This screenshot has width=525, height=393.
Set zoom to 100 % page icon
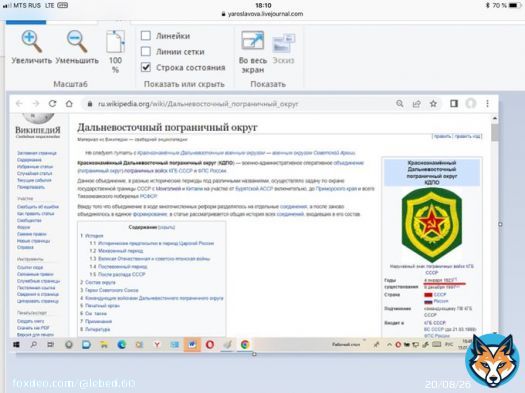pos(116,42)
